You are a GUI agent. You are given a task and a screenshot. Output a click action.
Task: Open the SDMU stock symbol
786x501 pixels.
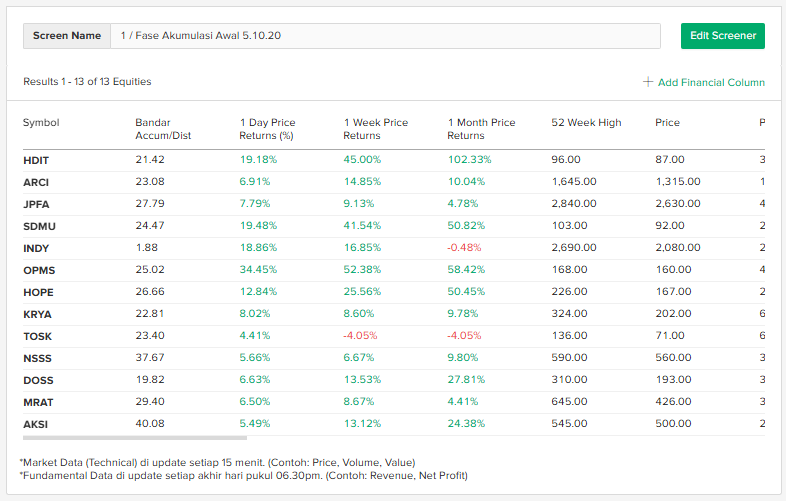39,226
